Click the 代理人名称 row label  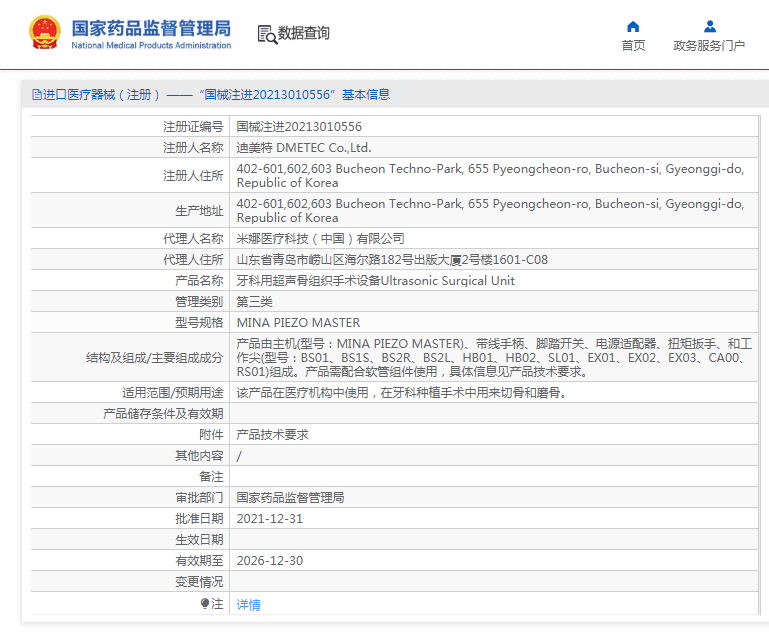click(x=193, y=239)
